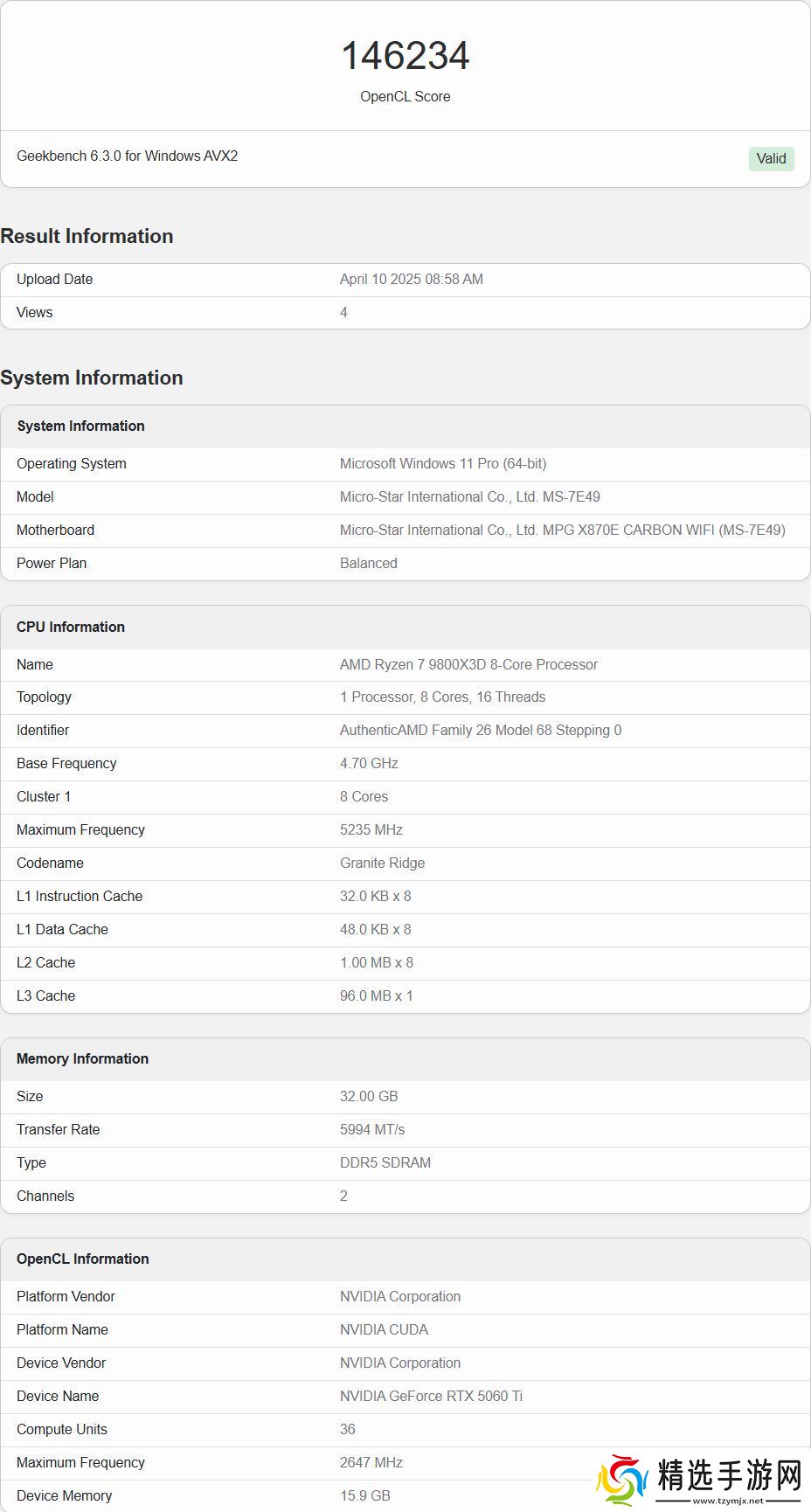Click the AMD Ryzen 7 9800X3D processor name

(468, 664)
